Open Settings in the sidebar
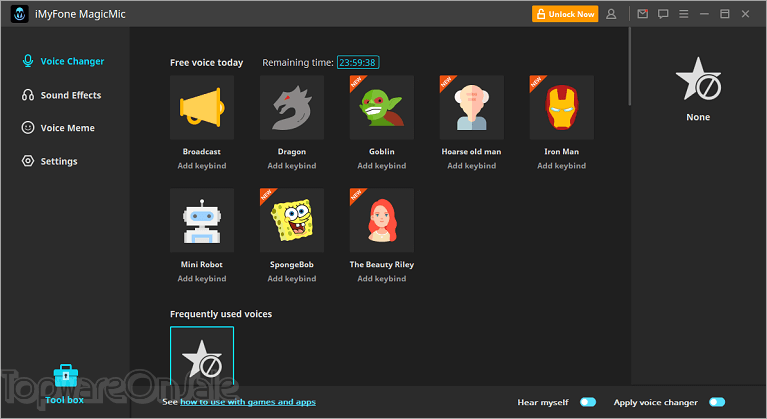 click(x=49, y=161)
